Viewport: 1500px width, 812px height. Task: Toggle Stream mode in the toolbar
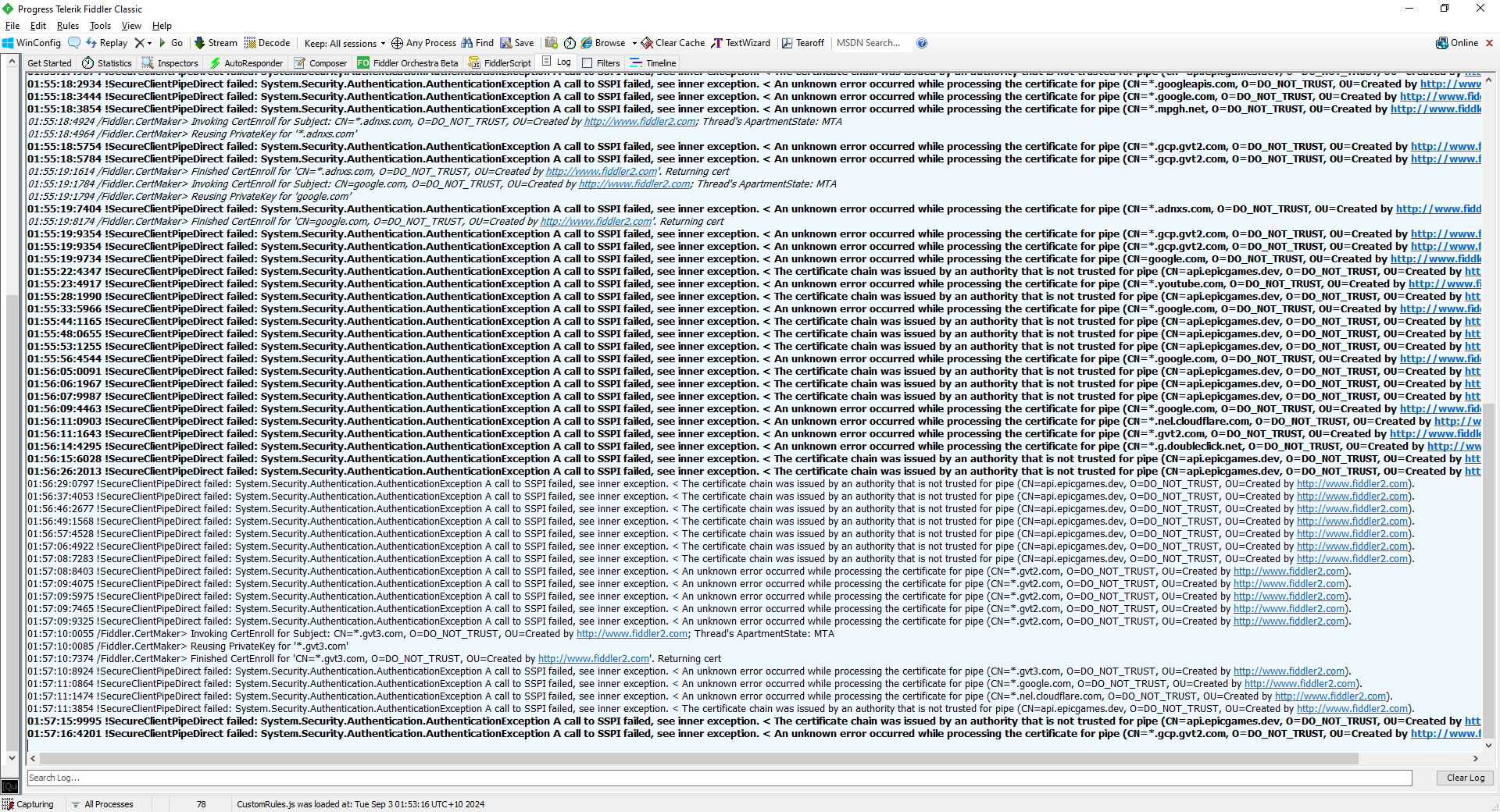pos(216,43)
